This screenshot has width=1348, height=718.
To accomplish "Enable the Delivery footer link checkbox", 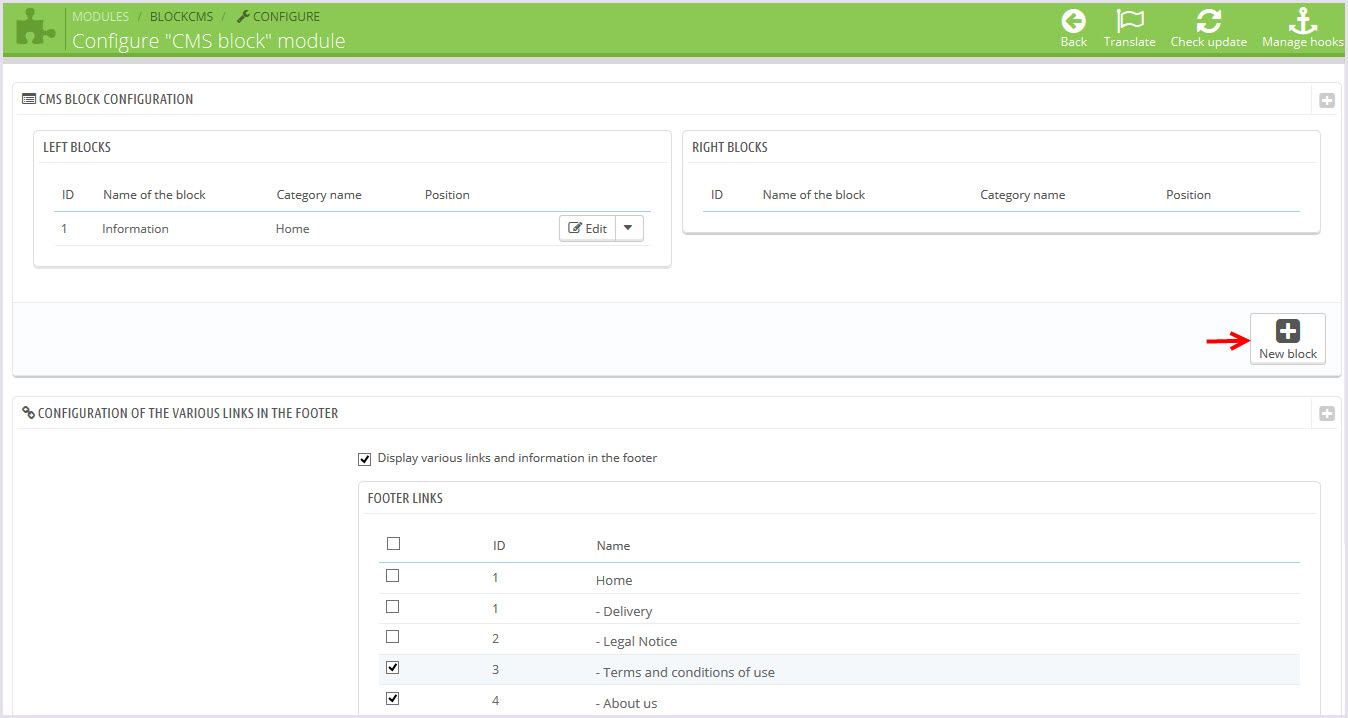I will [x=393, y=607].
